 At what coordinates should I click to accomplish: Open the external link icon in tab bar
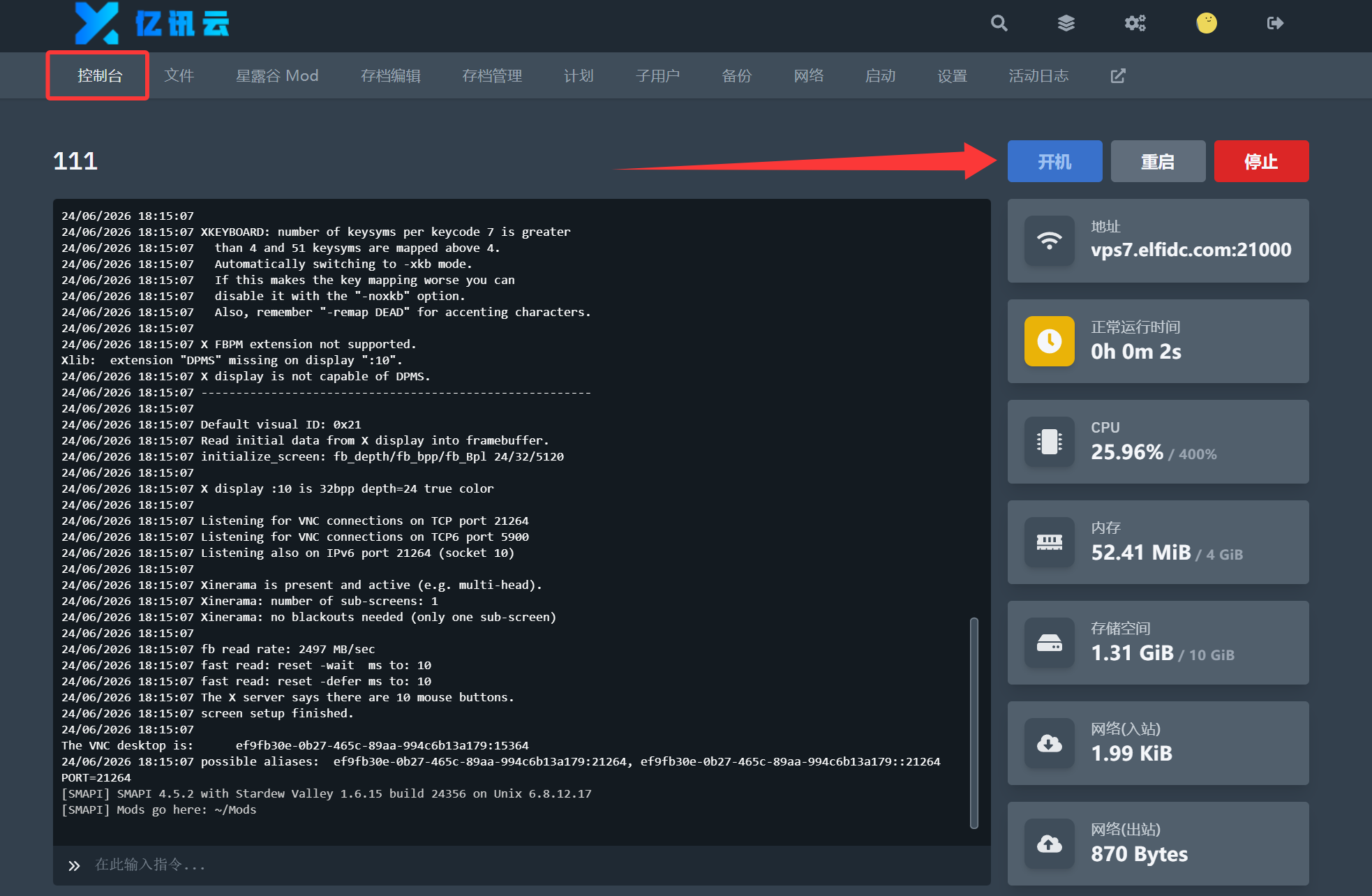pos(1118,75)
